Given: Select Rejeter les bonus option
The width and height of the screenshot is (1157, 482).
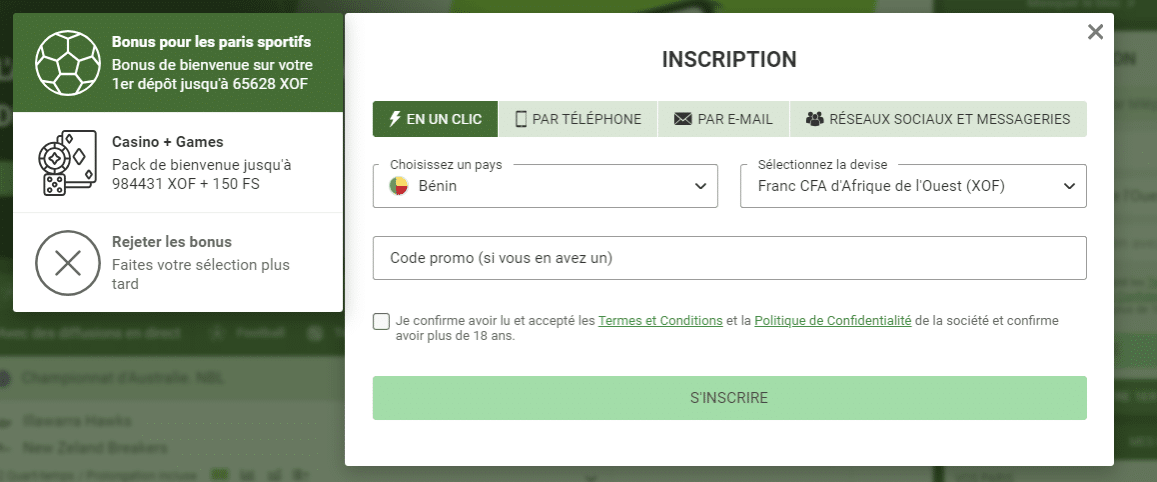Looking at the screenshot, I should point(178,263).
